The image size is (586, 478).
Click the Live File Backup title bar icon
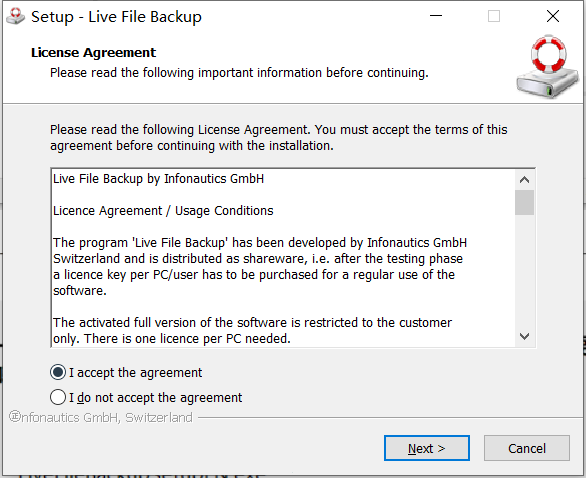coord(15,16)
